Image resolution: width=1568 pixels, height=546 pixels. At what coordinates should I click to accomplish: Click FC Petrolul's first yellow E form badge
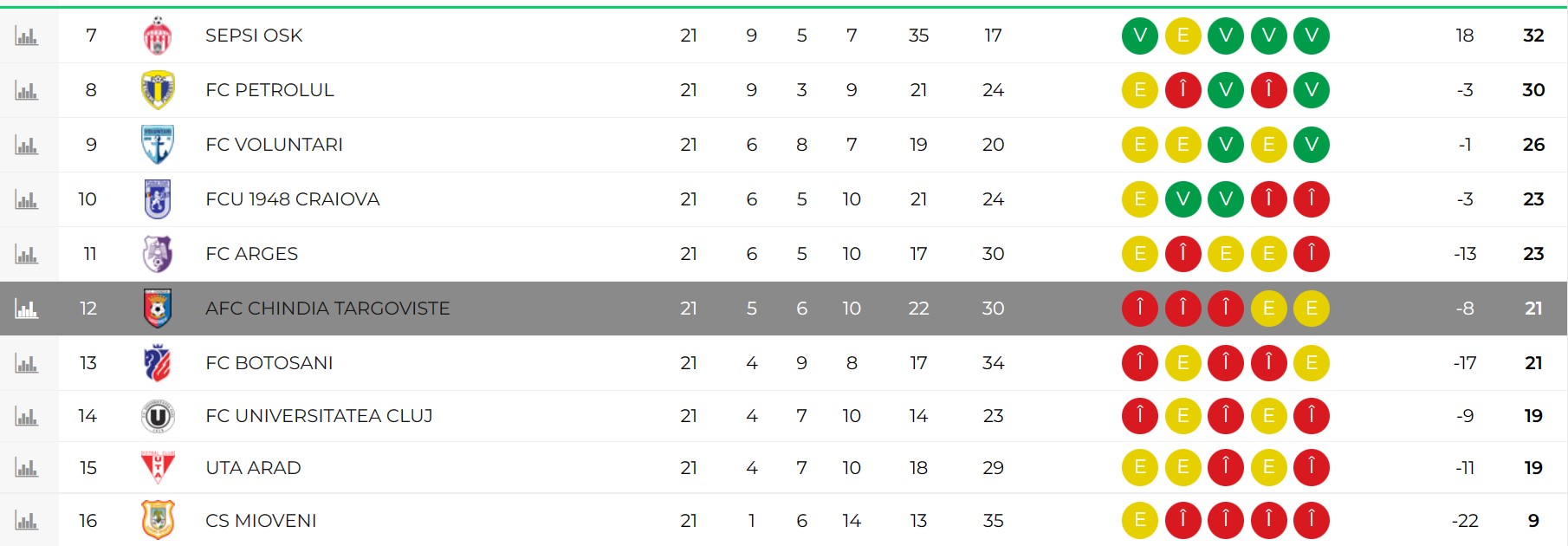tap(1140, 90)
